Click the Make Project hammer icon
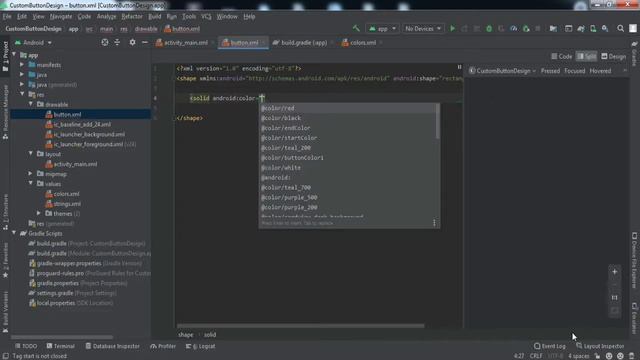Image resolution: width=640 pixels, height=360 pixels. tap(356, 29)
